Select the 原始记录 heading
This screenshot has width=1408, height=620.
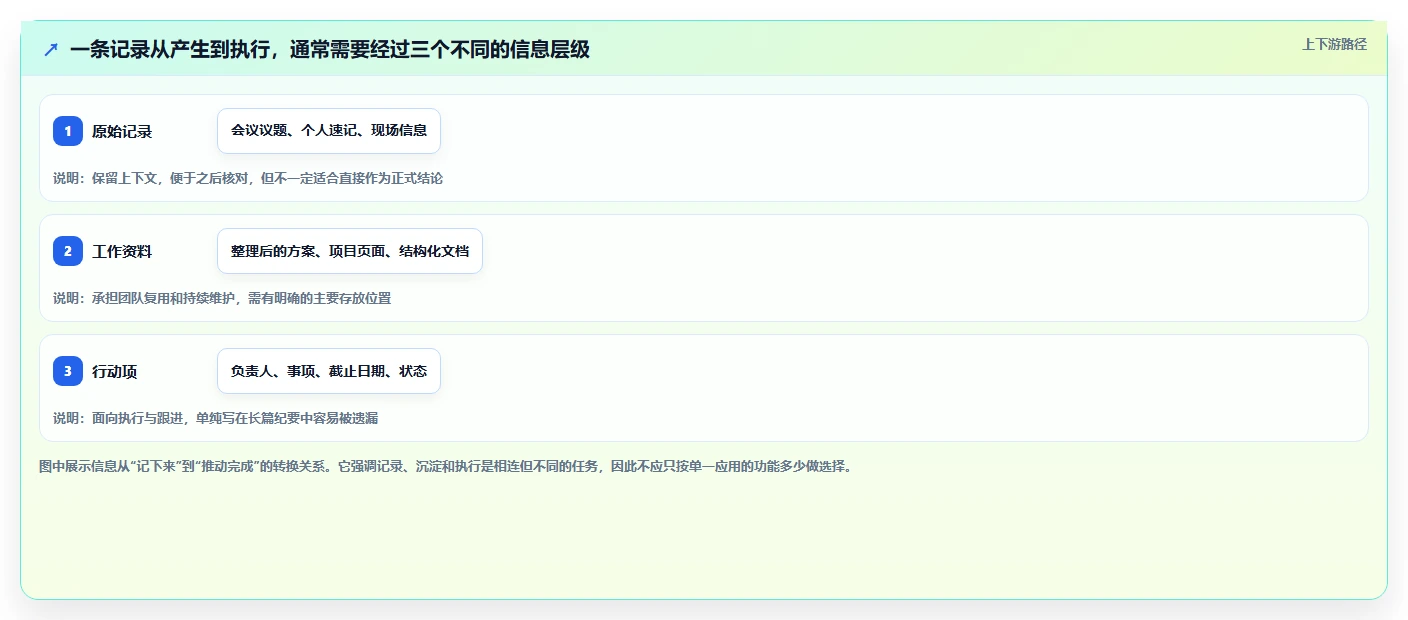(x=122, y=131)
